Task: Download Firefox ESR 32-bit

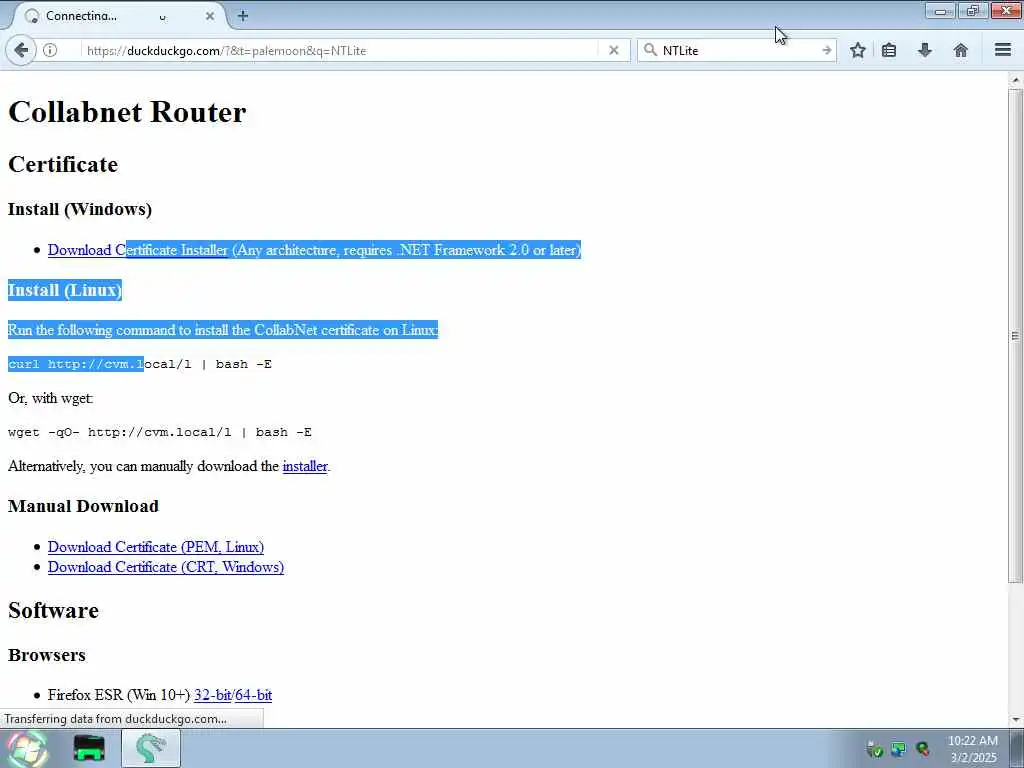Action: pos(212,695)
